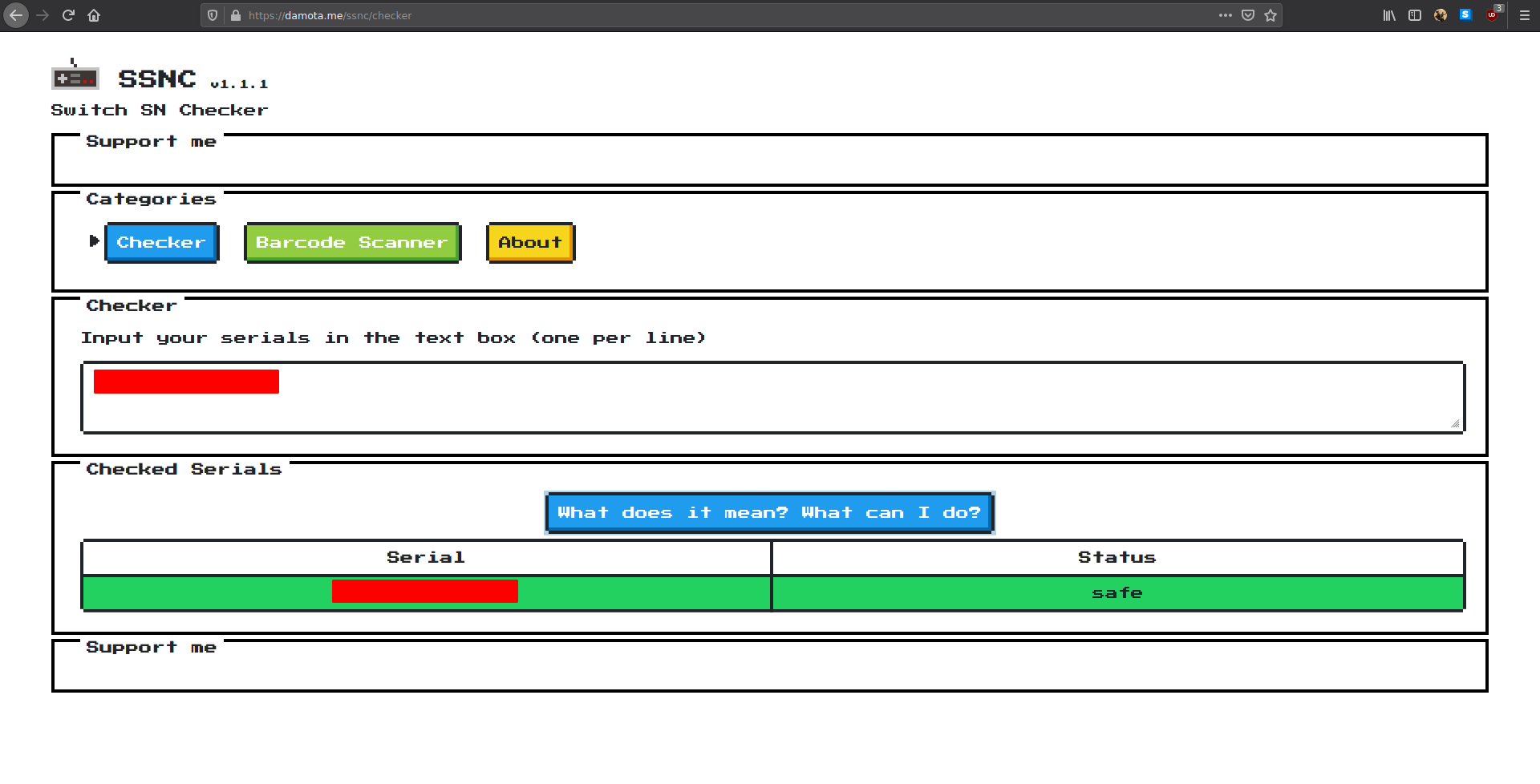Click the SSNC game controller logo
1540x784 pixels.
coord(75,76)
